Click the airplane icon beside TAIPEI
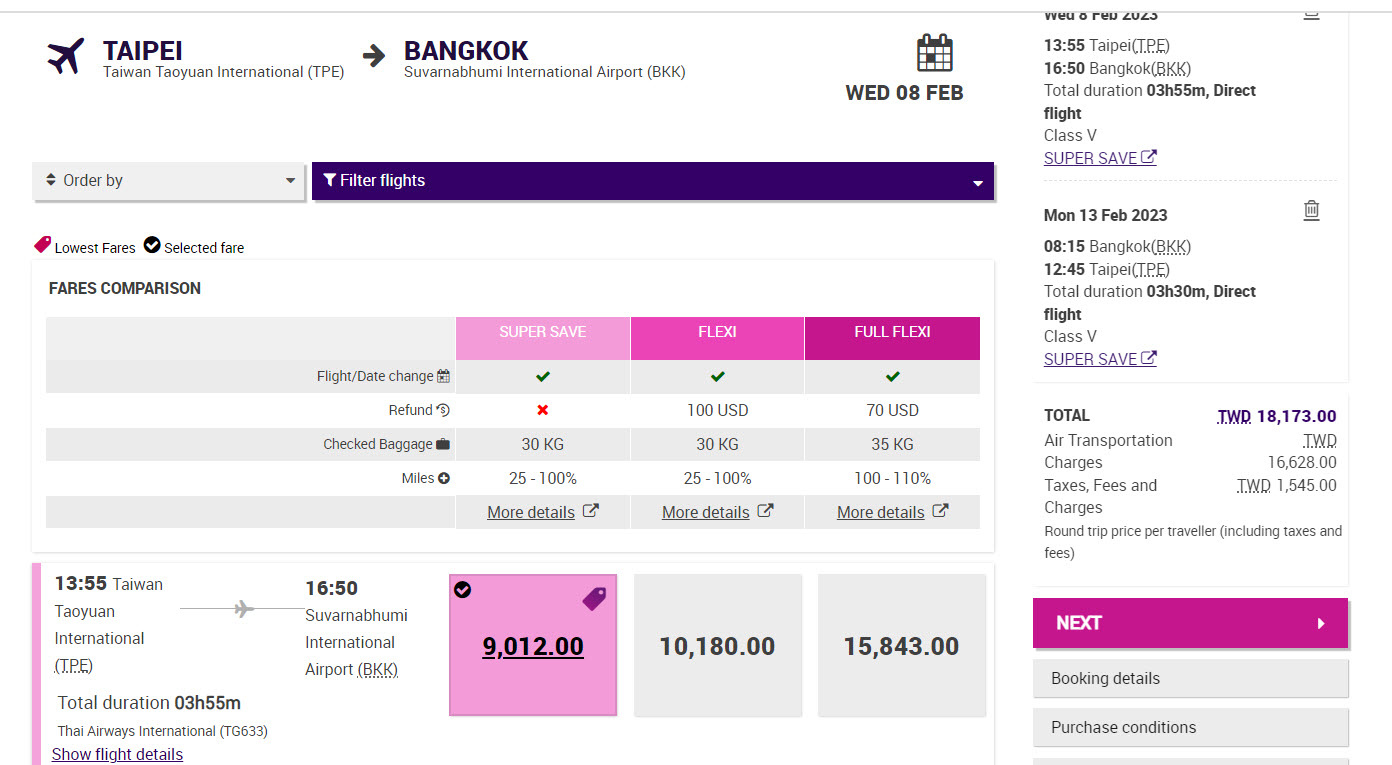 66,56
